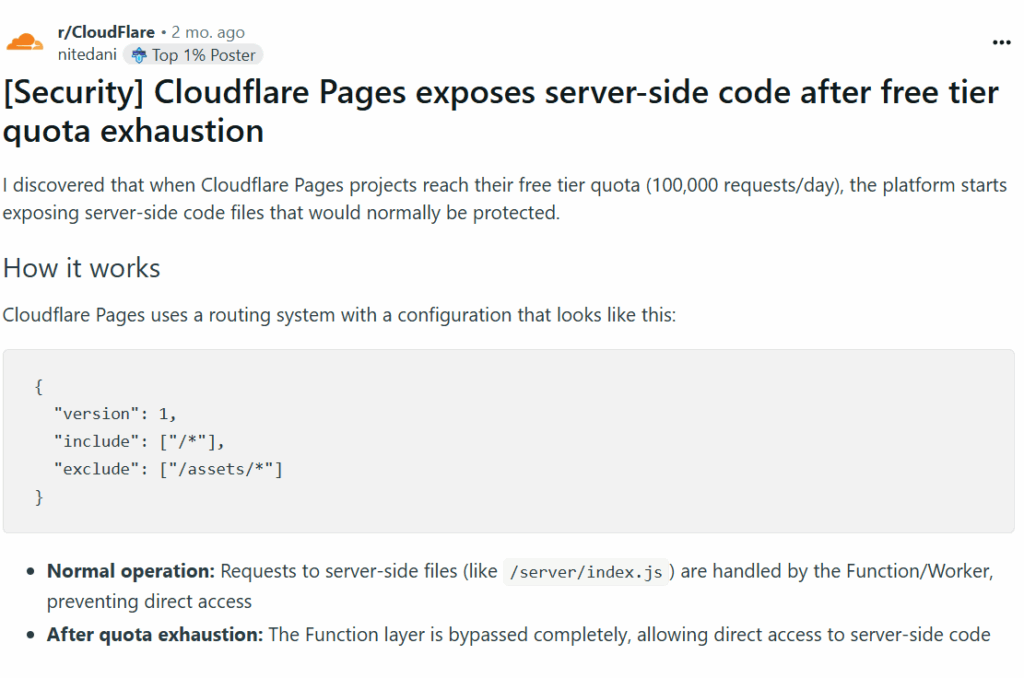Screen dimensions: 1024x678
Task: Open post options via the ellipsis icon
Action: click(1001, 41)
